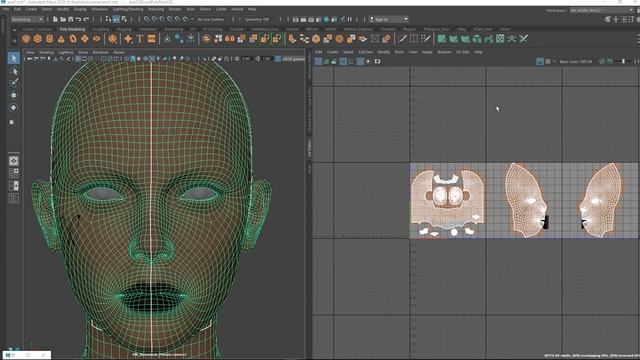This screenshot has width=640, height=360.
Task: Toggle the viewport grid display button
Action: (78, 59)
